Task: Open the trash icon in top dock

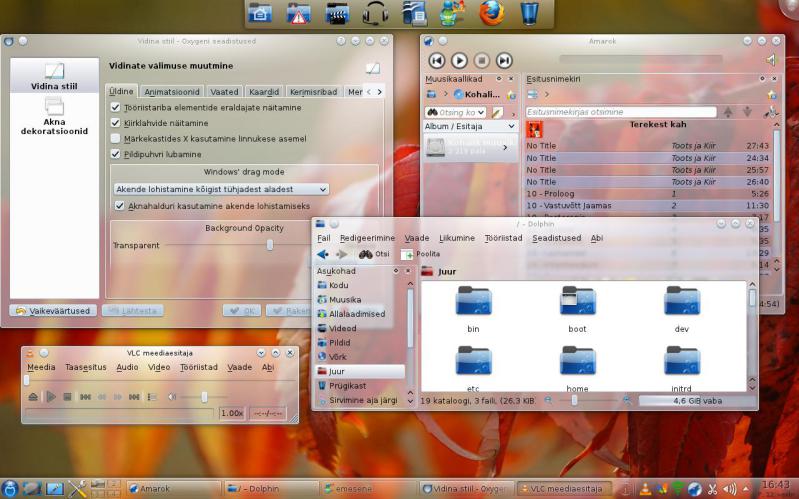Action: point(529,13)
